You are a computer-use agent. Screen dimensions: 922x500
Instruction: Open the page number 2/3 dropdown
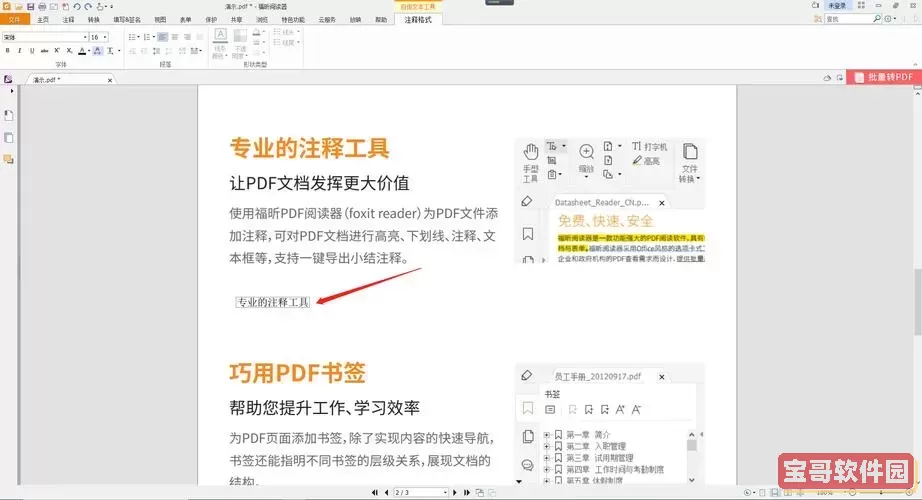click(x=445, y=492)
